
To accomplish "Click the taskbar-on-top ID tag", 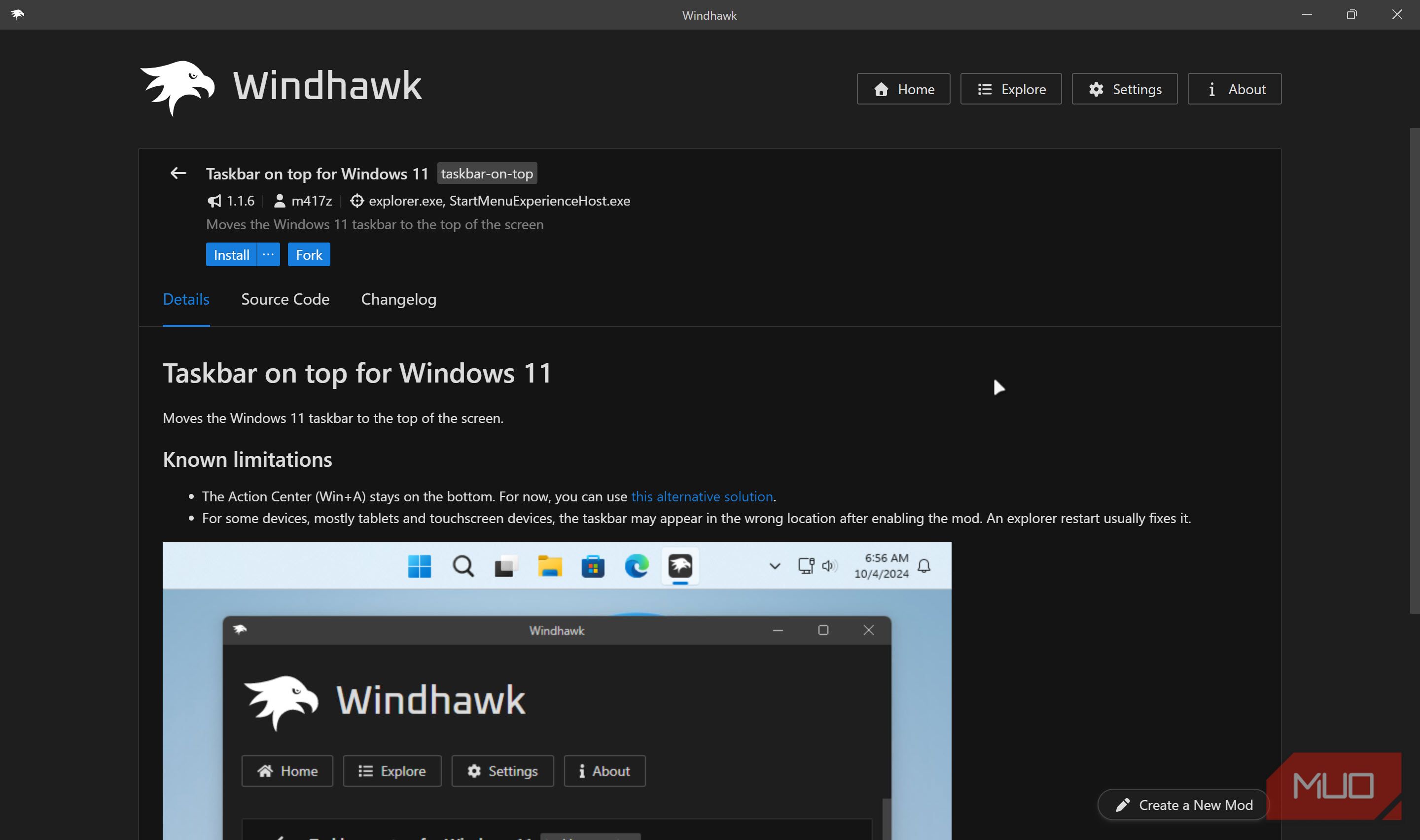I will [x=487, y=173].
